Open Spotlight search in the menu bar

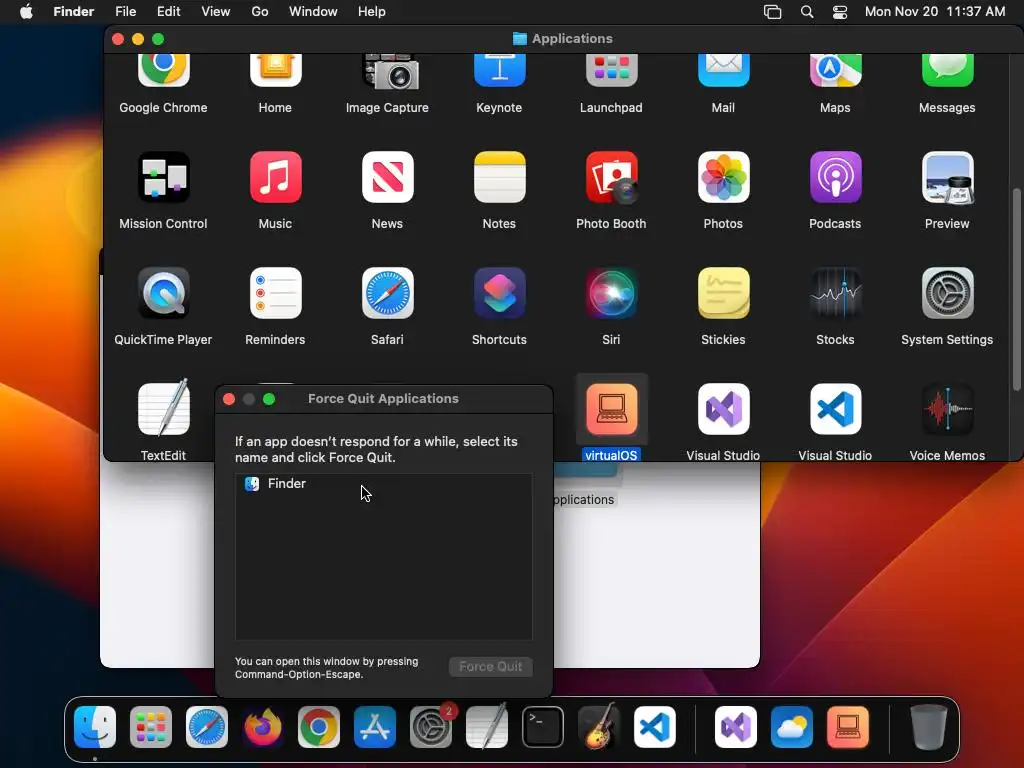click(807, 12)
